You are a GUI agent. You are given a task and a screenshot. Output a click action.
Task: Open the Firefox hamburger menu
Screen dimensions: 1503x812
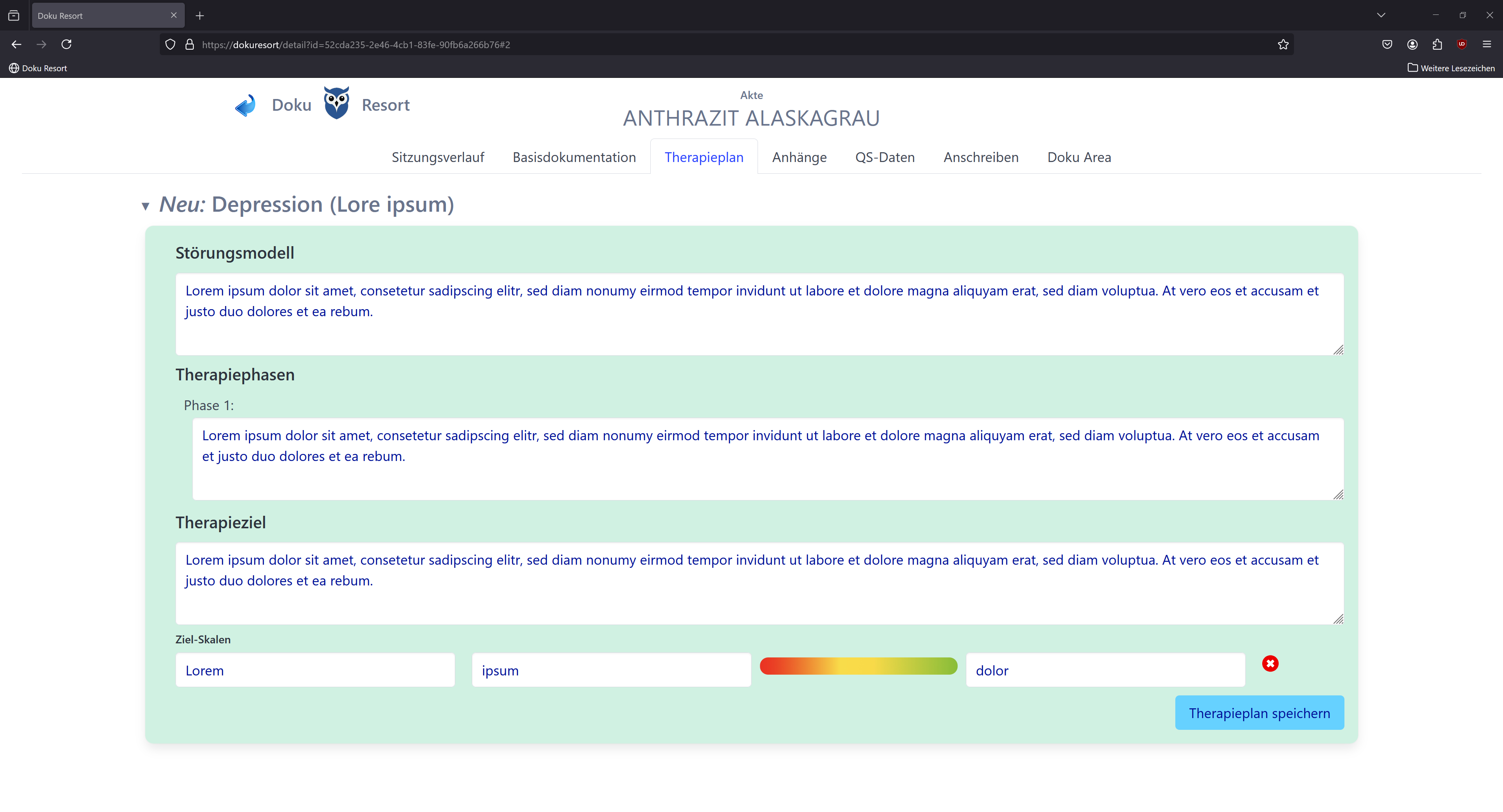(1487, 44)
